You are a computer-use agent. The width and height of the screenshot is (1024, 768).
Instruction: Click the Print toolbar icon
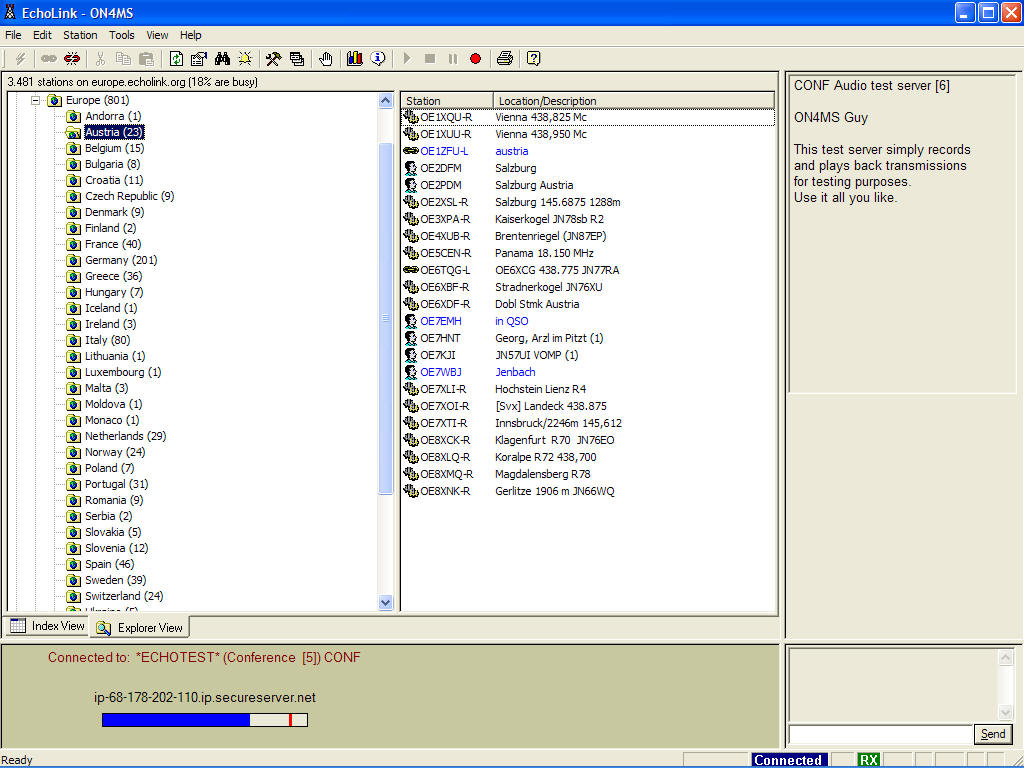point(504,59)
